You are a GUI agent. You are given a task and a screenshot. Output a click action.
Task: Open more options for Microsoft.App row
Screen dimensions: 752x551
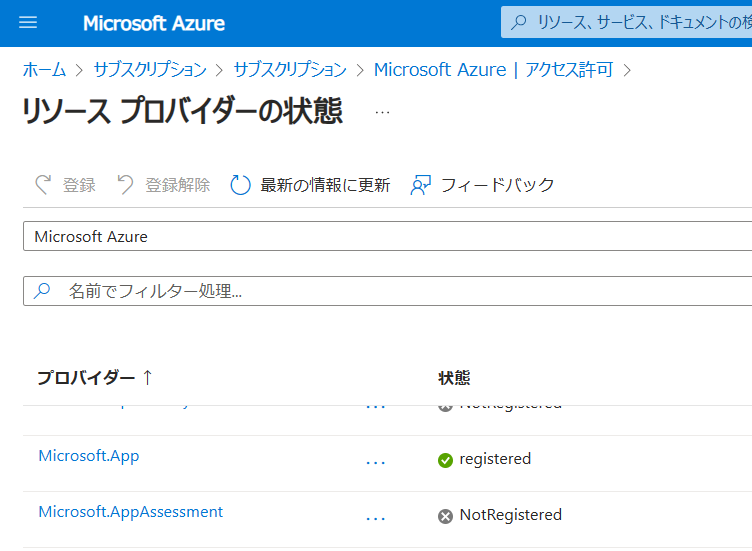pyautogui.click(x=375, y=462)
